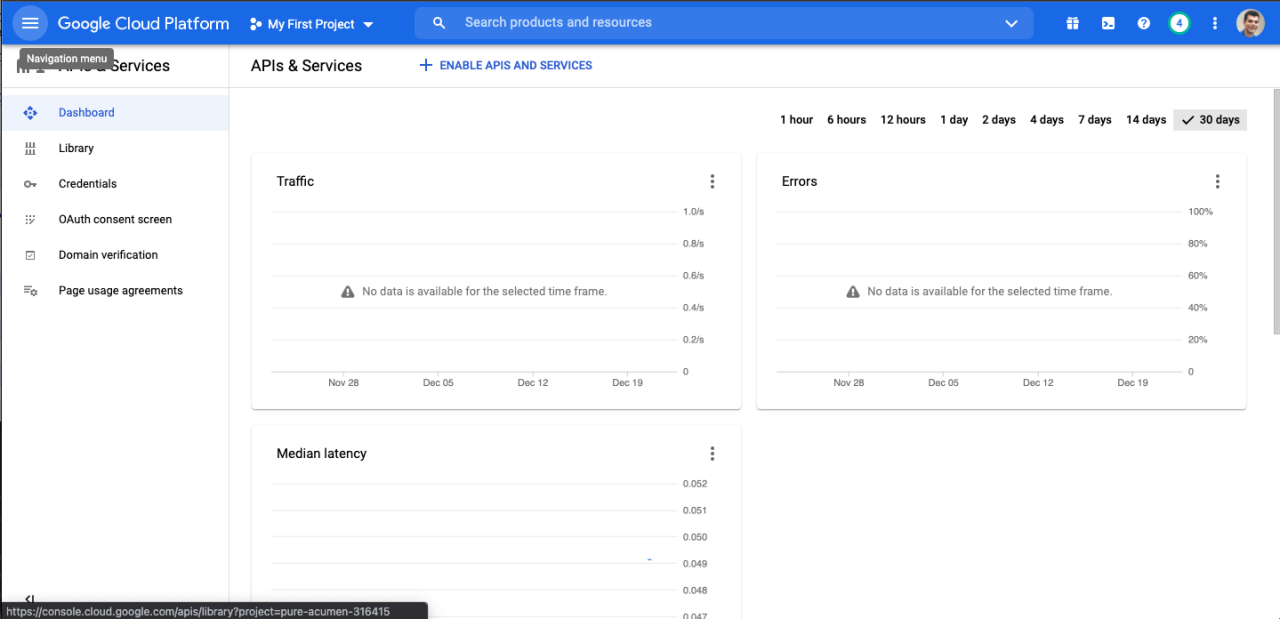Click Google Cloud Platform logo
The width and height of the screenshot is (1280, 619).
pos(143,23)
